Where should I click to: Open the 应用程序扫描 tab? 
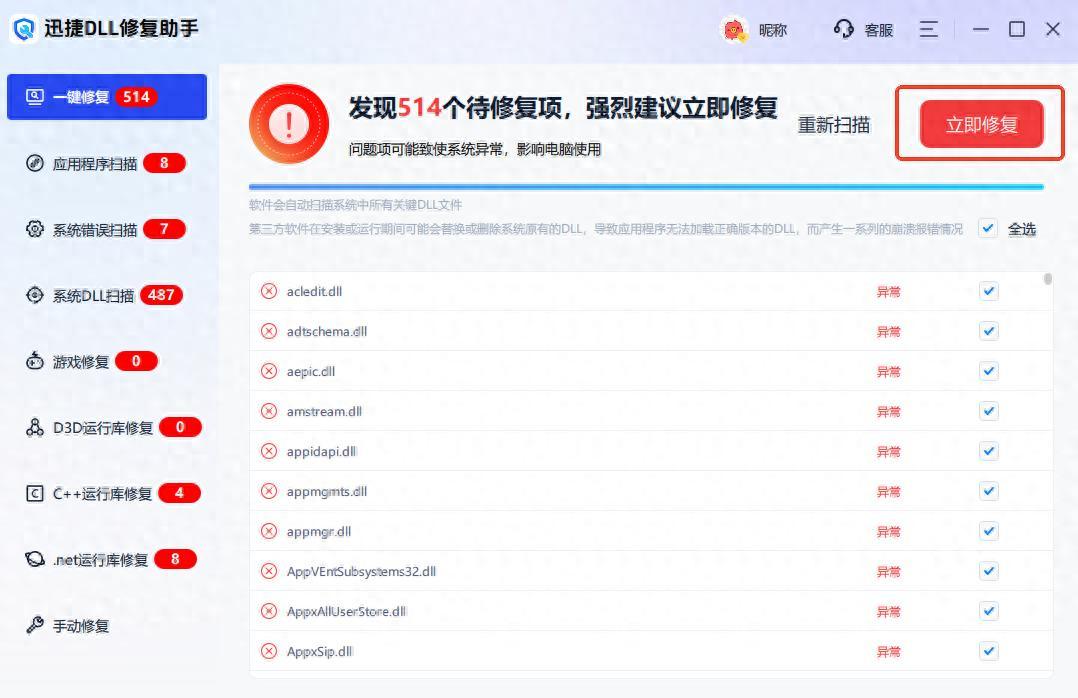pos(95,163)
